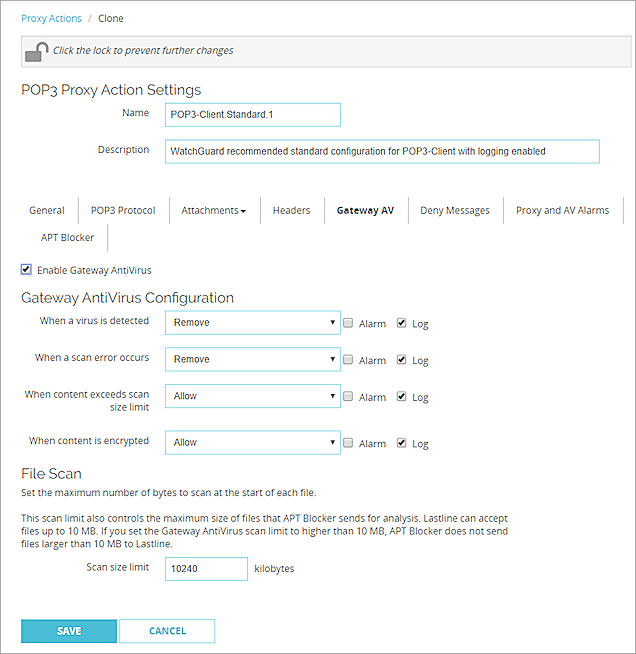Follow the Proxy Actions breadcrumb link
Image resolution: width=636 pixels, height=654 pixels.
[53, 18]
